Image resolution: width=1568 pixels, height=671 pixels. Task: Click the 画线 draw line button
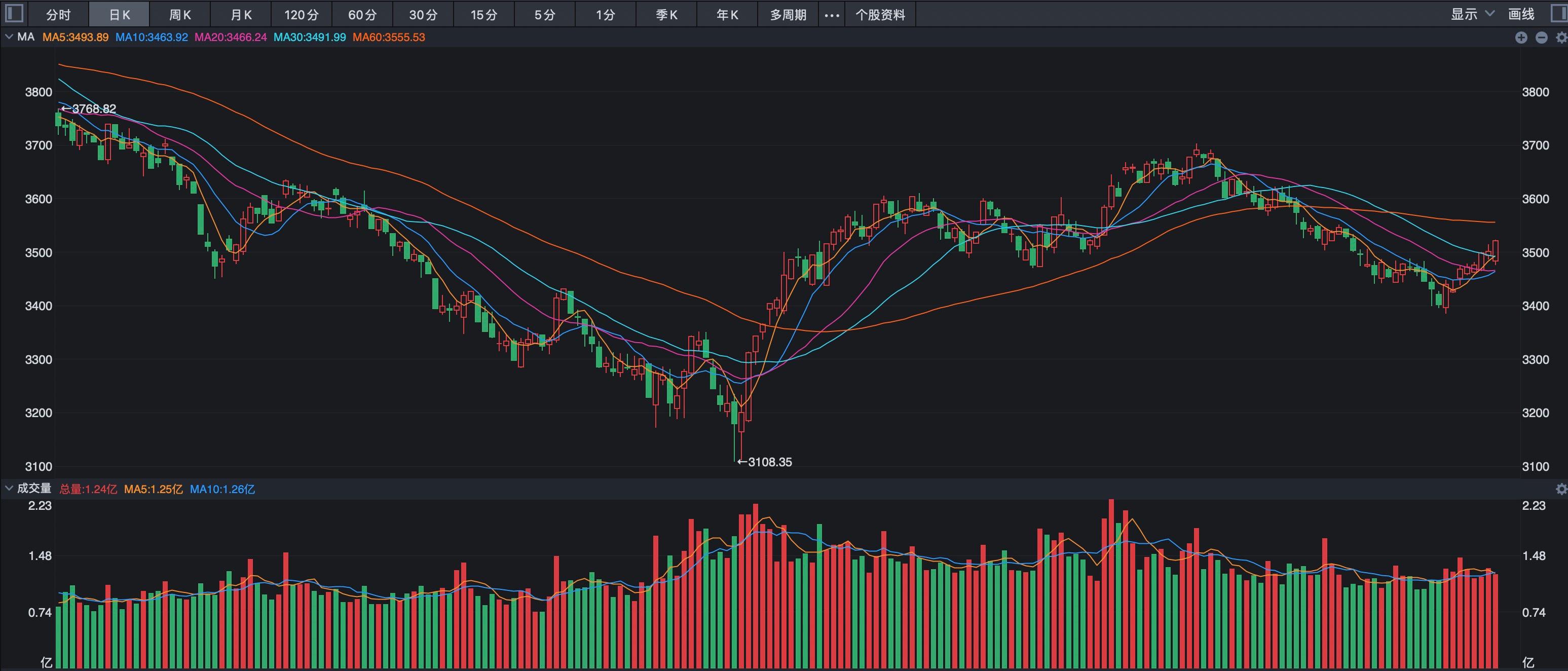pos(1521,14)
